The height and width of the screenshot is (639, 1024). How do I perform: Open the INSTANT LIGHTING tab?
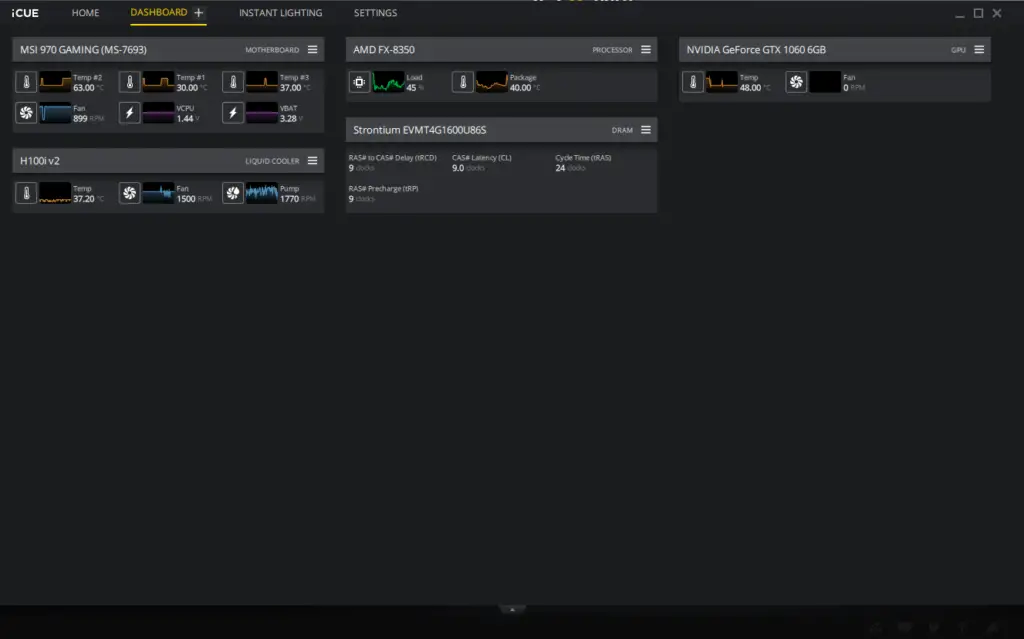(280, 13)
